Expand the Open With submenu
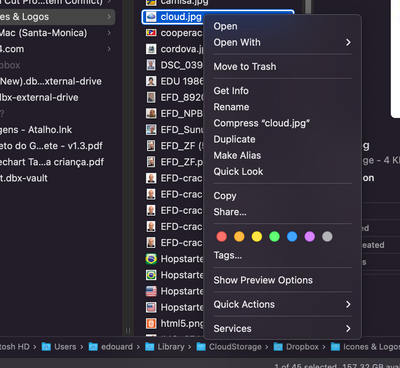 click(282, 42)
